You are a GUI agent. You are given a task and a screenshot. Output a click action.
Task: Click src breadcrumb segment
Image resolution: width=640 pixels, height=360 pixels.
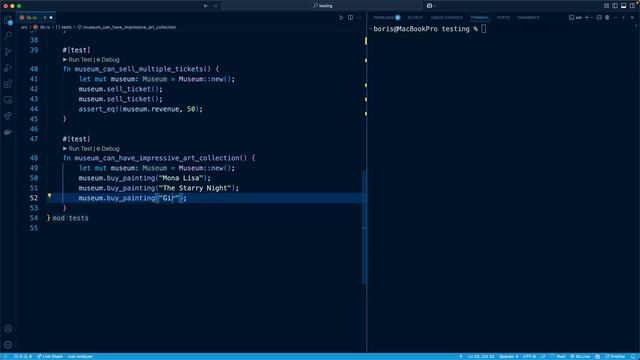pos(24,27)
